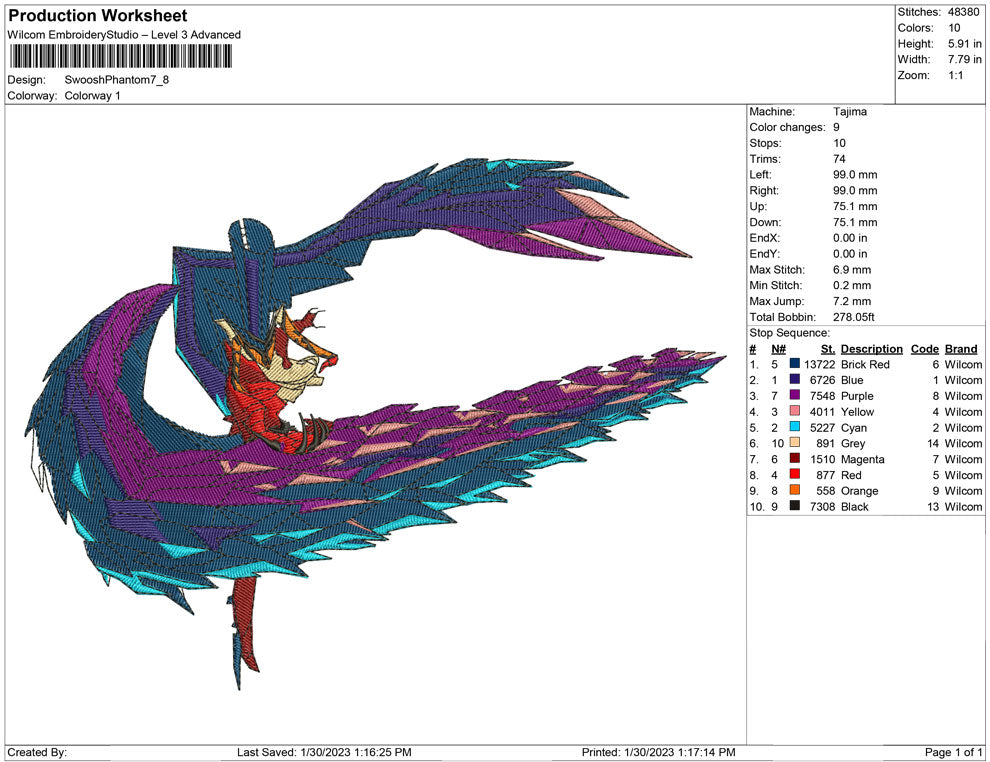
Task: Click the Grey row color swatch
Action: click(x=795, y=443)
